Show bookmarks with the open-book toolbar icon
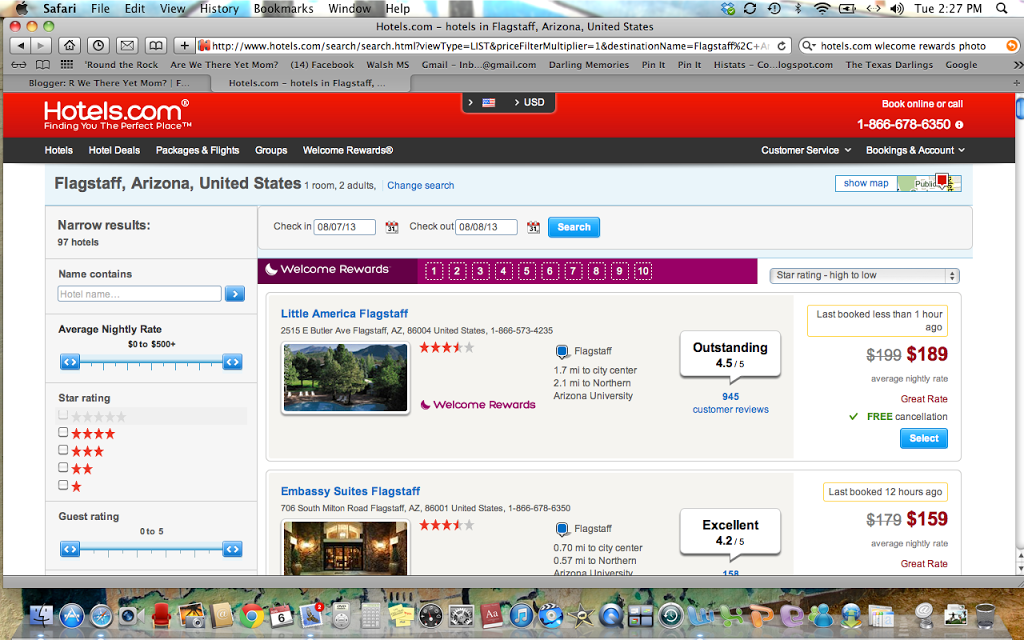The image size is (1024, 640). point(155,46)
